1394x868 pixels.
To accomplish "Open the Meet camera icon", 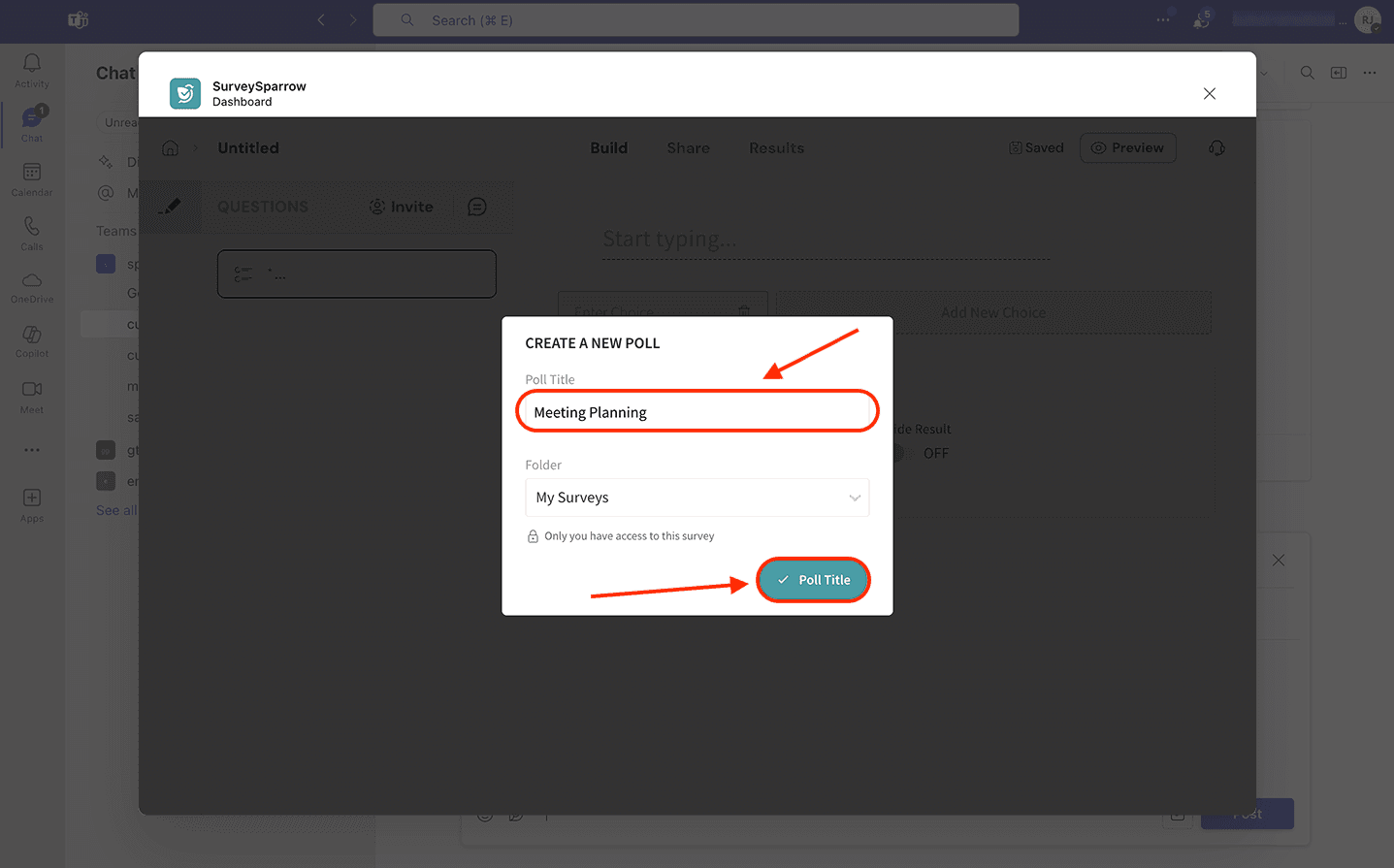I will [32, 390].
